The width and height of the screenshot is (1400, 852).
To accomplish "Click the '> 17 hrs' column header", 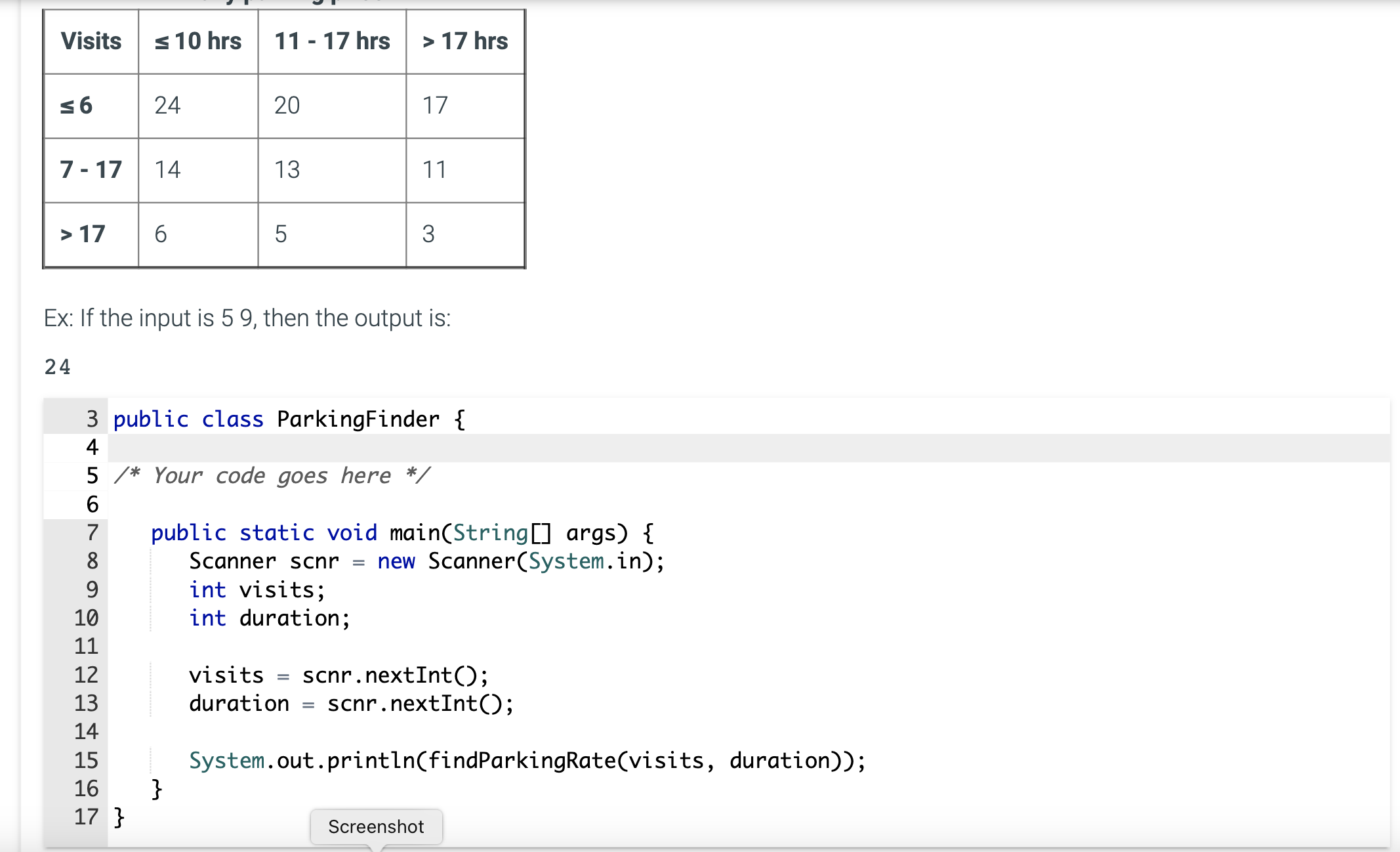I will pos(465,41).
